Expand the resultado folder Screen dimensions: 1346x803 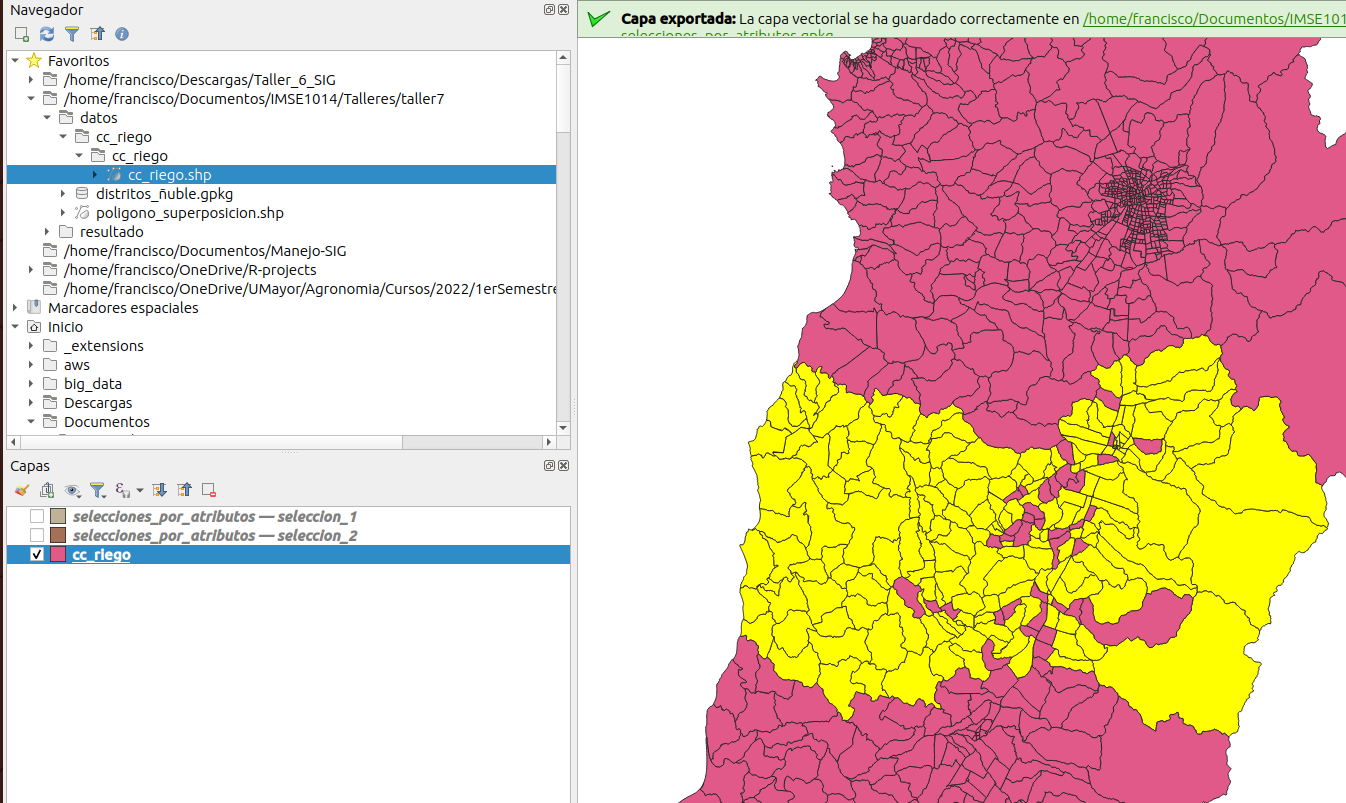click(x=47, y=232)
